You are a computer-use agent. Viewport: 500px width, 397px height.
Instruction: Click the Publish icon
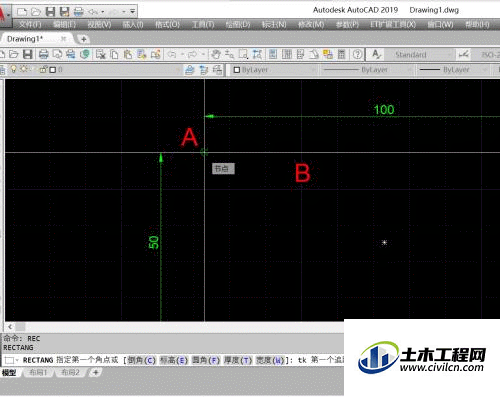tap(71, 54)
